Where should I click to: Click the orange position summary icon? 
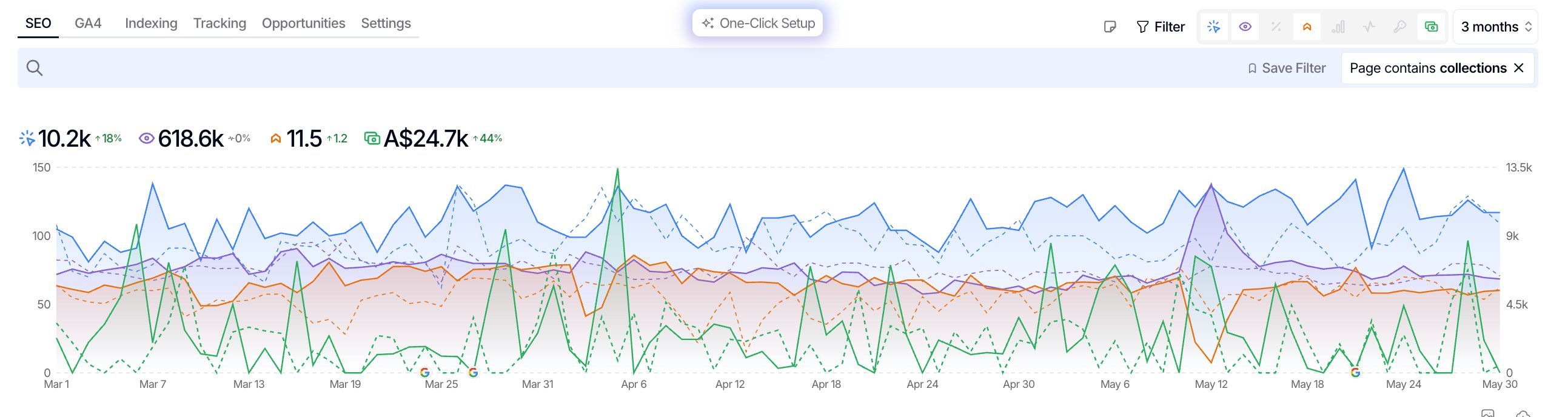(276, 139)
